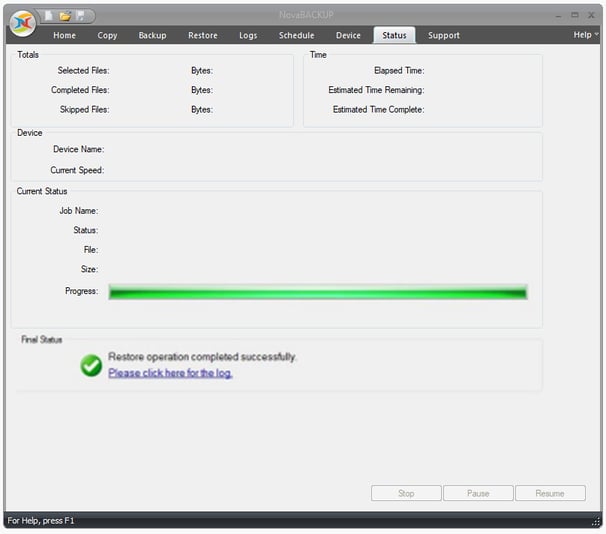Expand the Help dropdown menu

(x=586, y=35)
